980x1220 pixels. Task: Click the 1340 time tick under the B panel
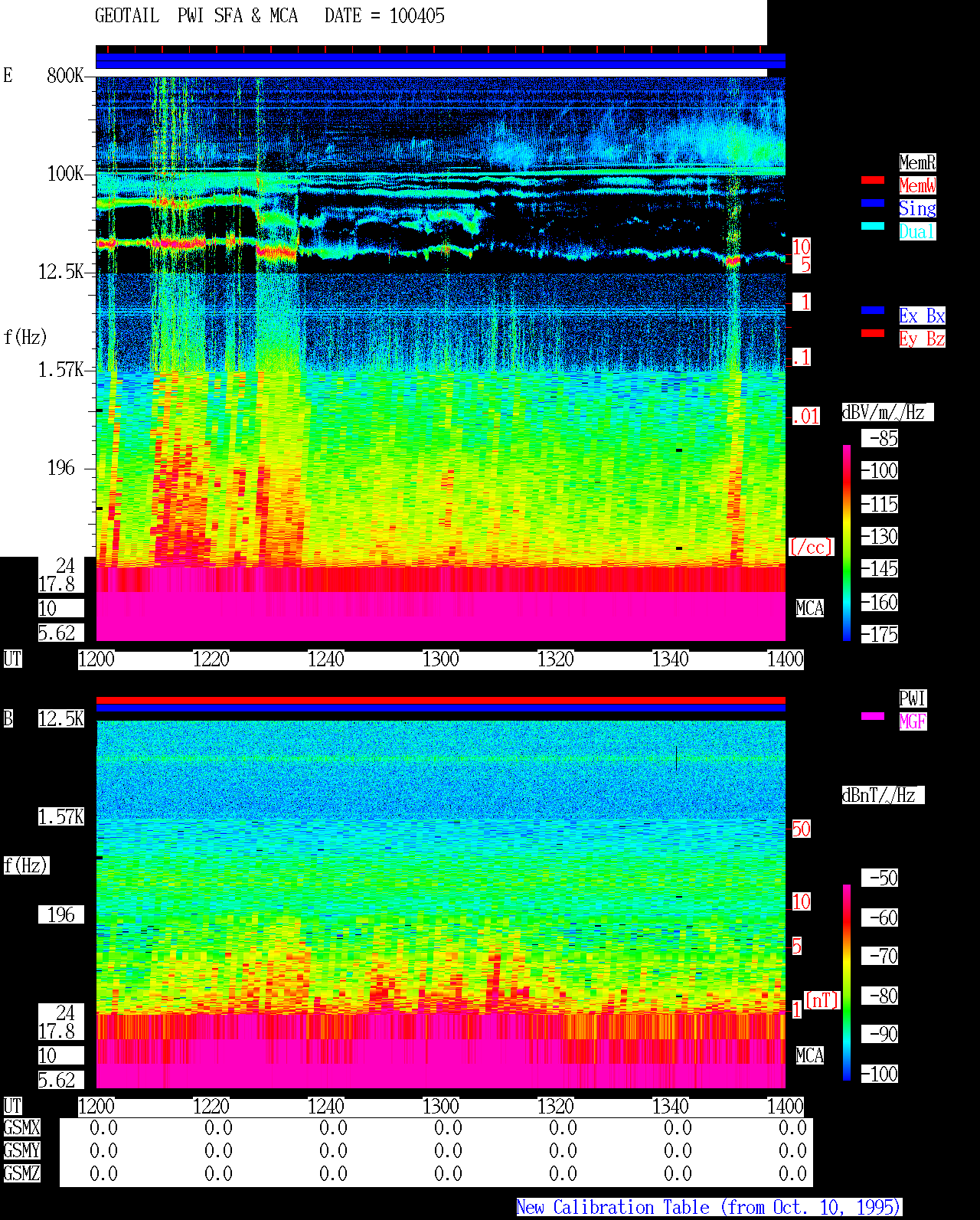670,1106
